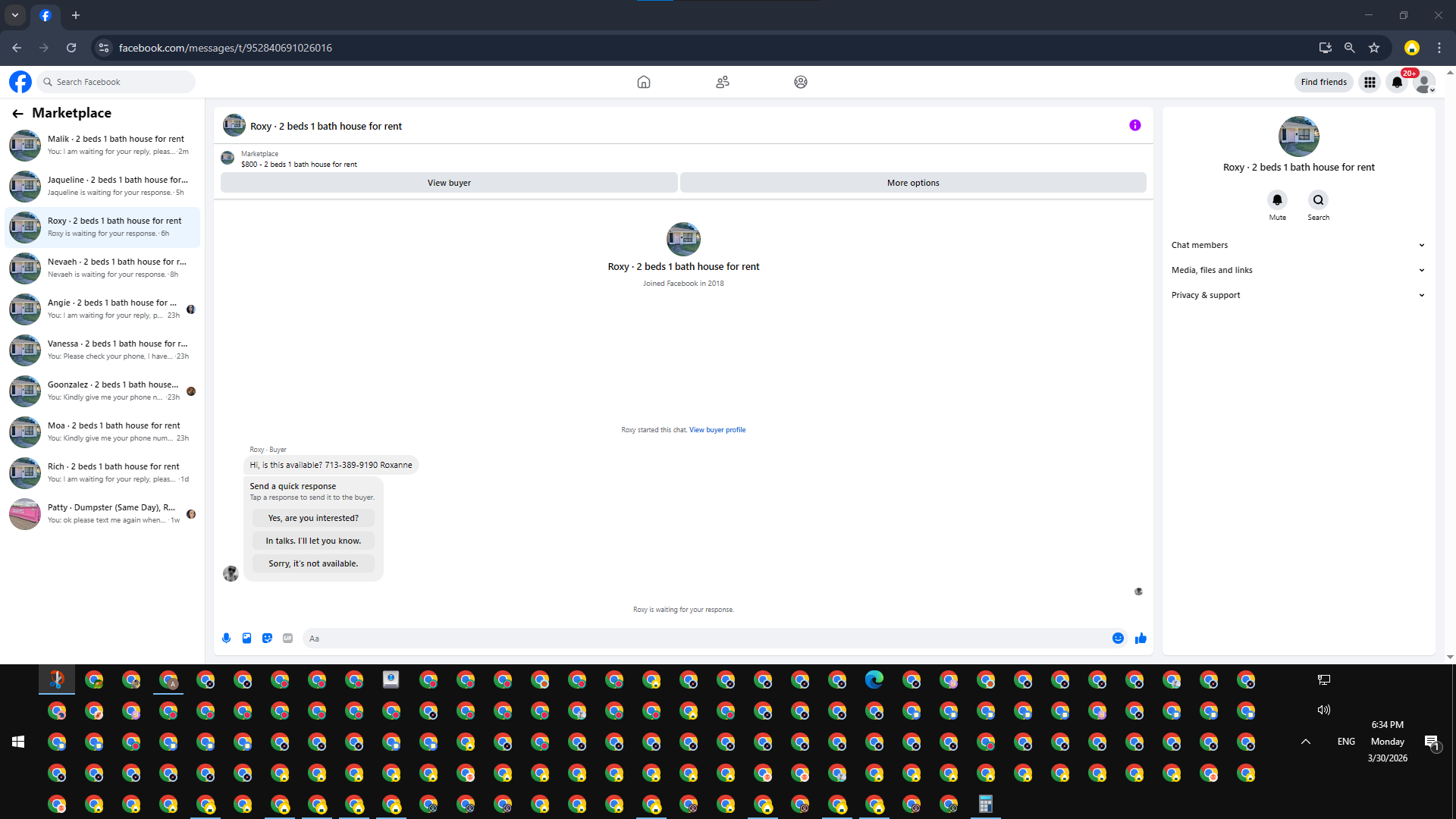
Task: Follow the View buyer profile link
Action: [717, 430]
